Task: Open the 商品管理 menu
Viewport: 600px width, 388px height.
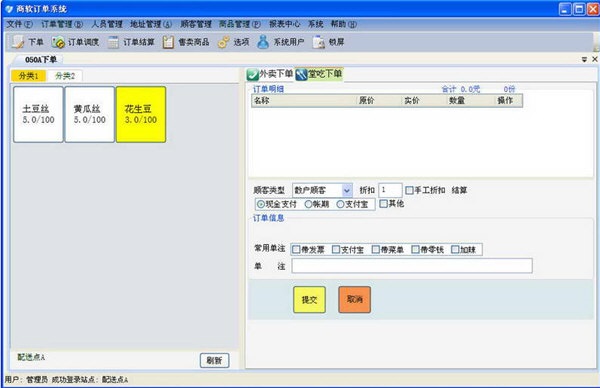Action: [x=240, y=24]
